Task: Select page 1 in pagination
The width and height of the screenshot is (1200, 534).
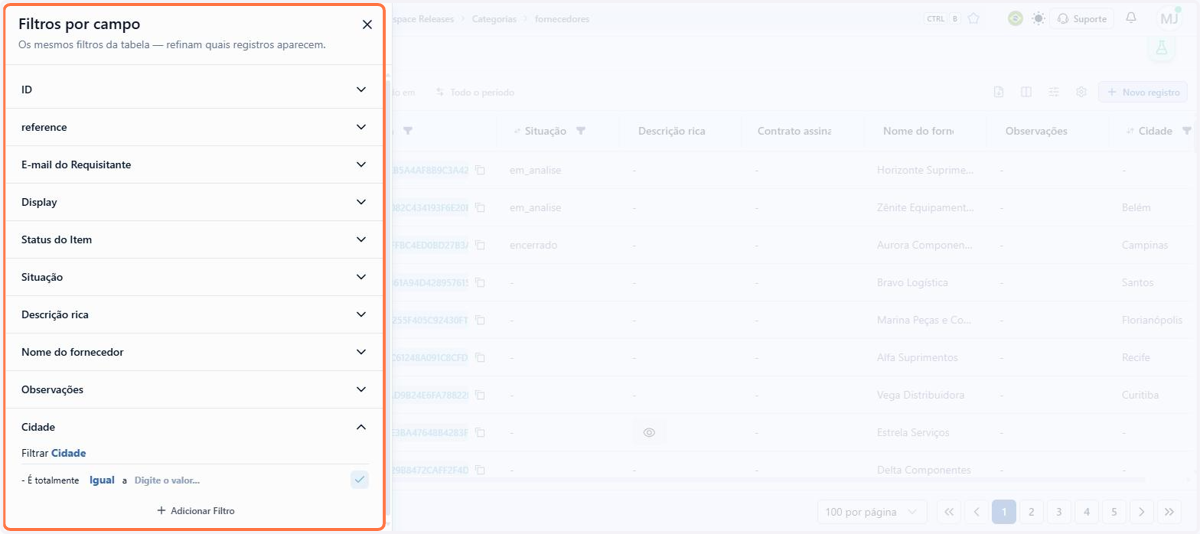Action: [1004, 512]
